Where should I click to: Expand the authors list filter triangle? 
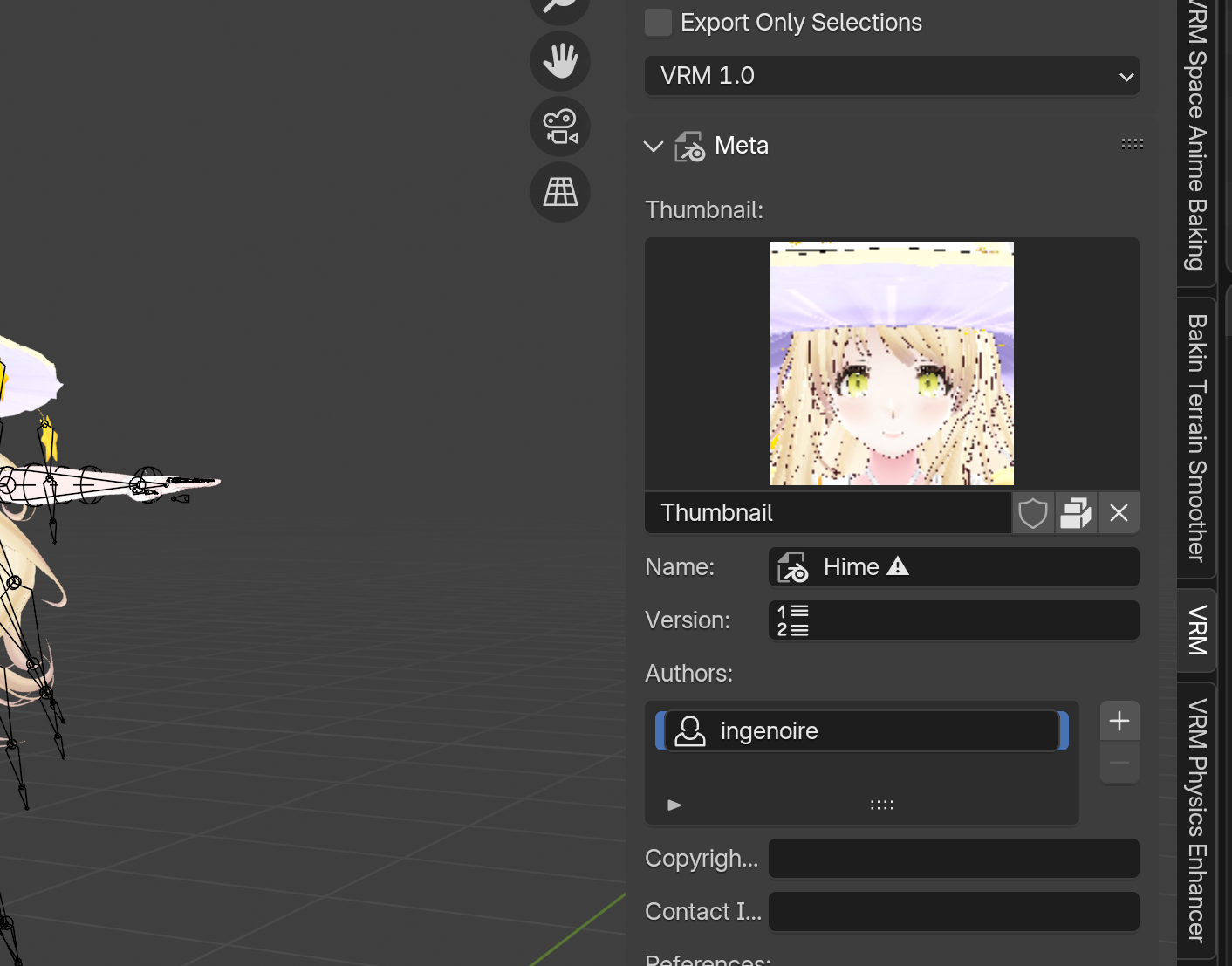674,805
